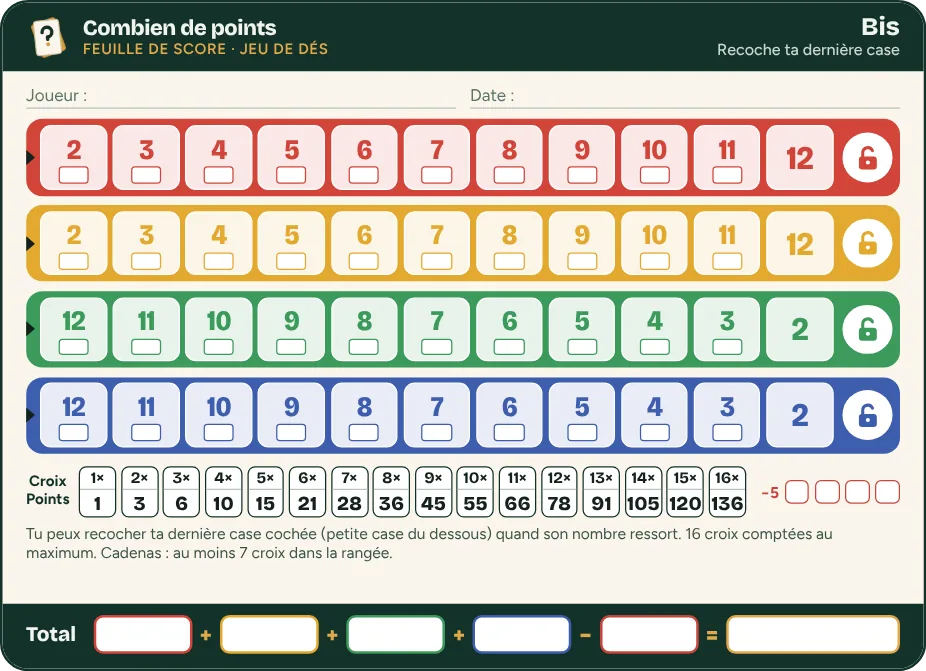Click the 5× = 15 points cell

[x=265, y=491]
